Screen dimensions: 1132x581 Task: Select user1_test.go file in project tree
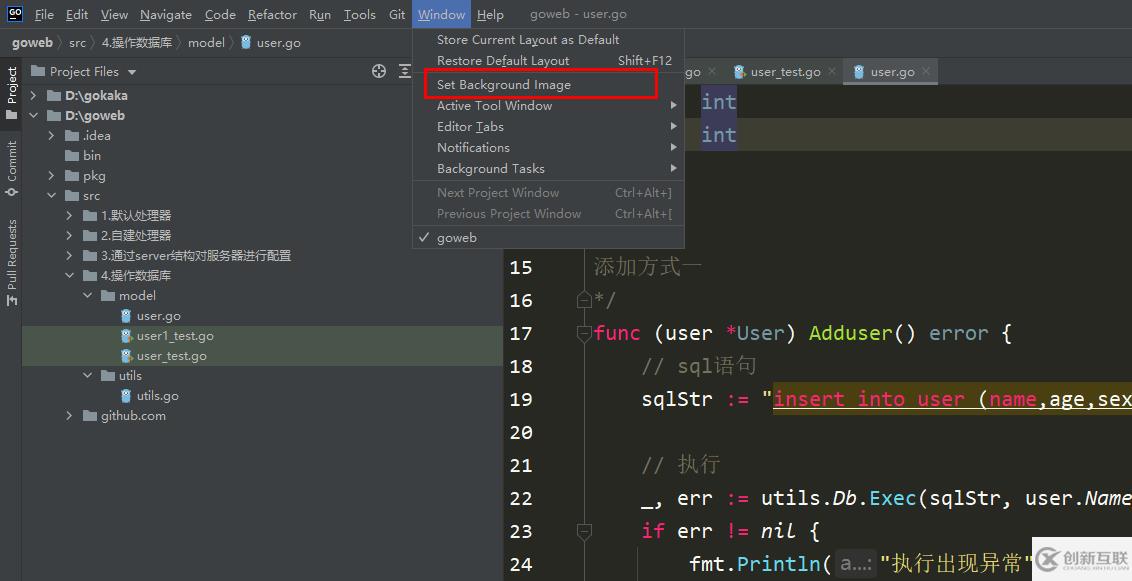[174, 336]
